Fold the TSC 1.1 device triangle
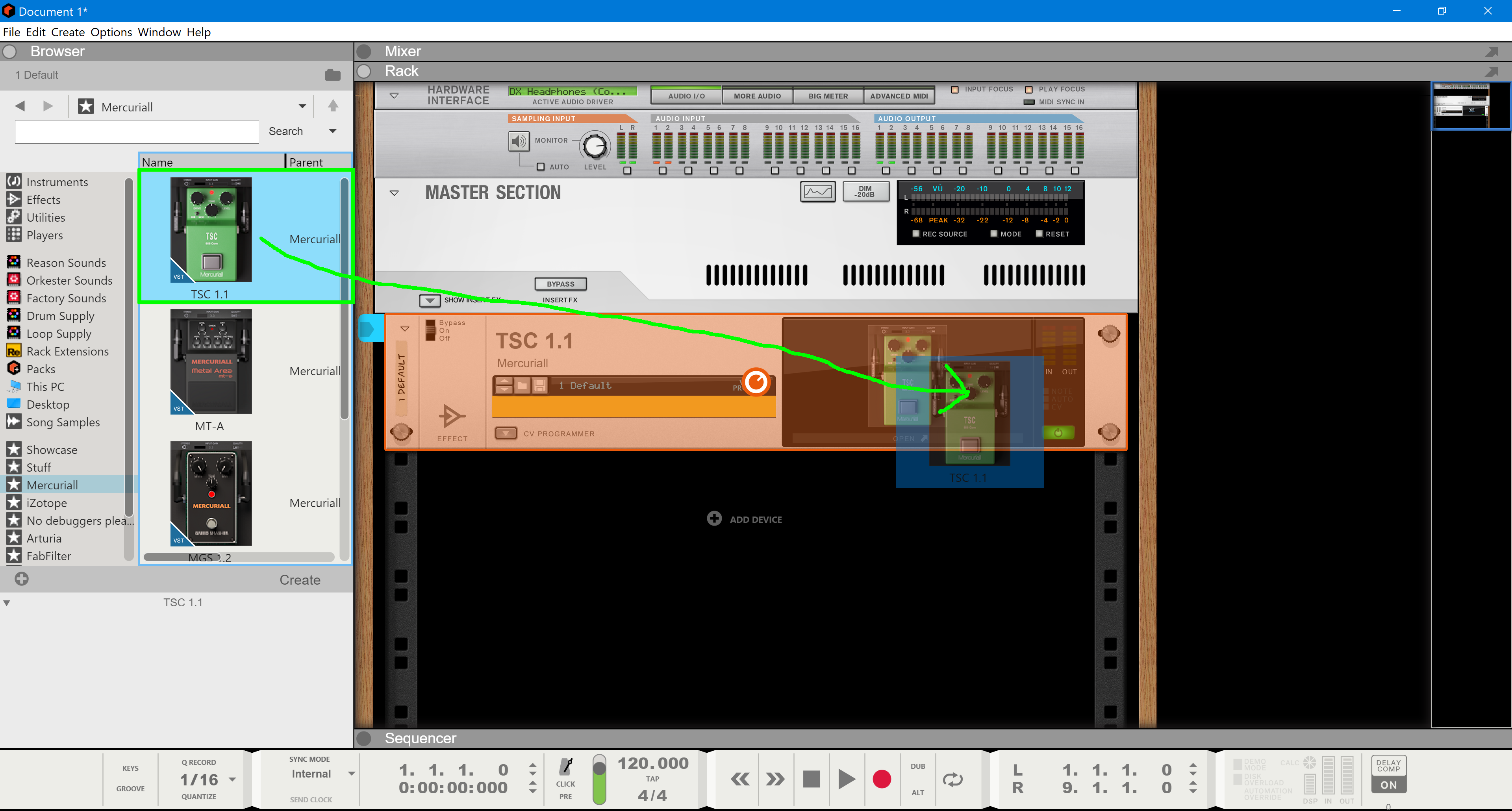 click(405, 329)
